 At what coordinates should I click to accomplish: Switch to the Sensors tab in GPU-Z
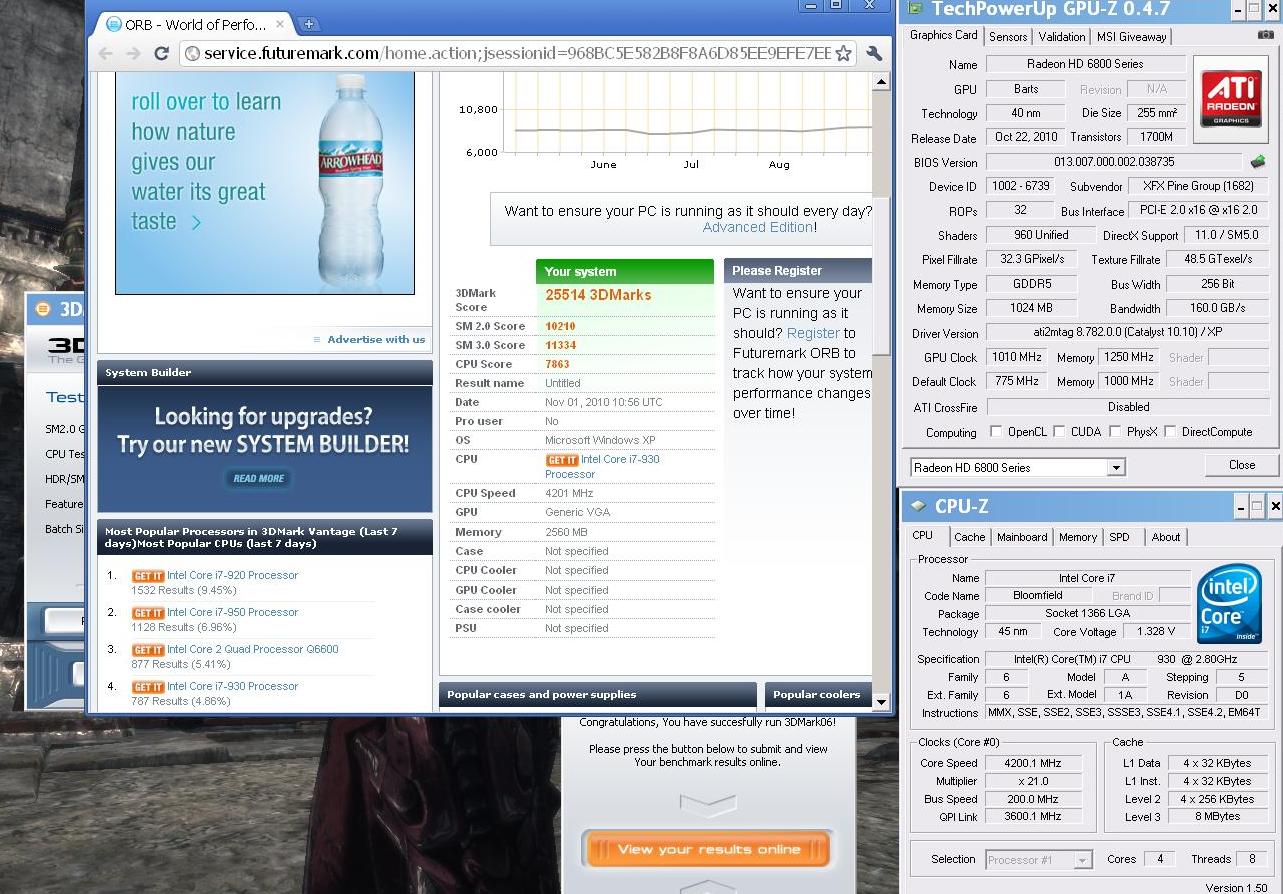1008,37
